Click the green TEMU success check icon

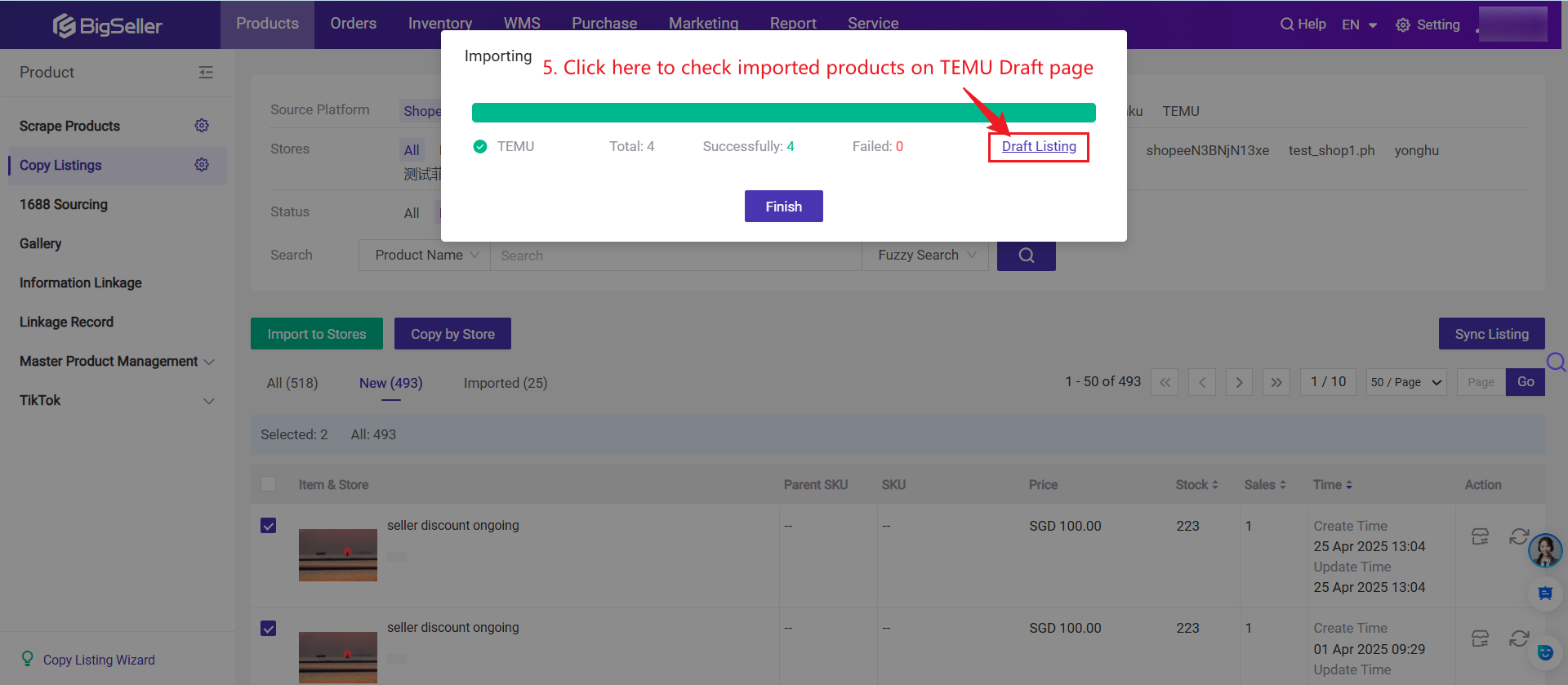pyautogui.click(x=480, y=147)
